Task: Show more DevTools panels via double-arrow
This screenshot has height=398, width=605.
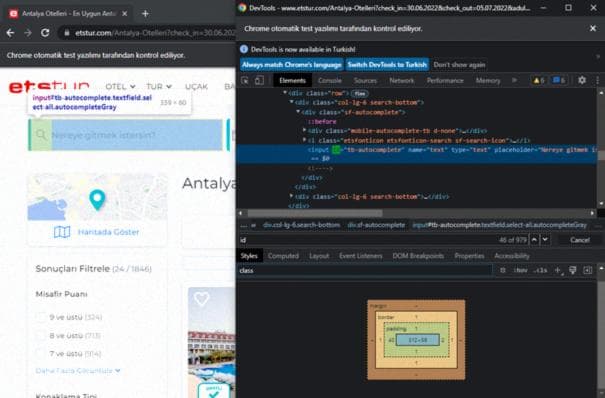Action: 514,80
